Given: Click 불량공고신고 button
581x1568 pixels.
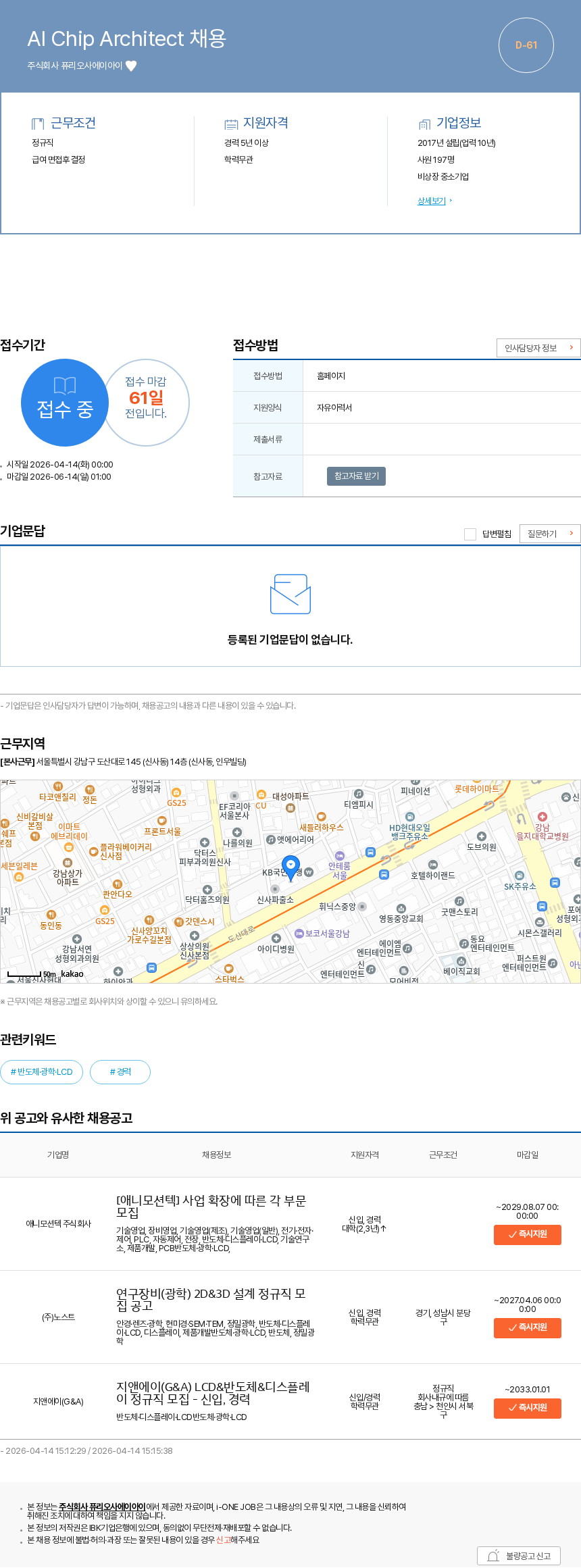Looking at the screenshot, I should (520, 1556).
